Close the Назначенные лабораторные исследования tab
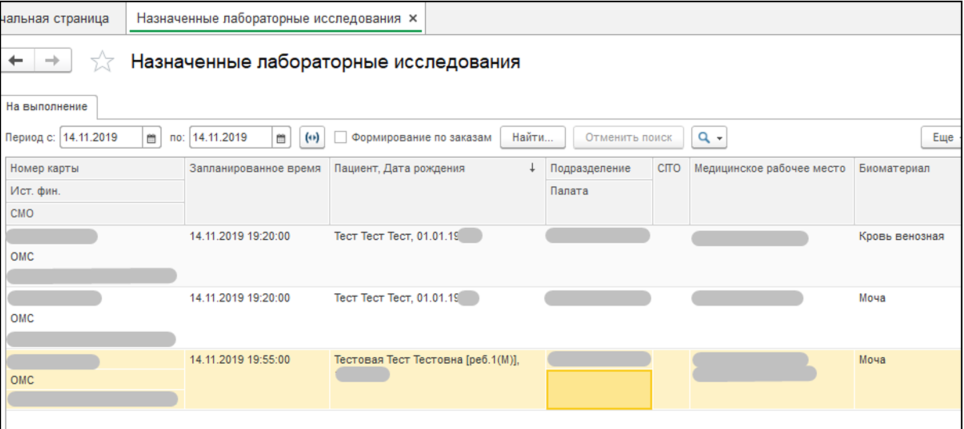Viewport: 964px width, 429px height. [x=414, y=19]
